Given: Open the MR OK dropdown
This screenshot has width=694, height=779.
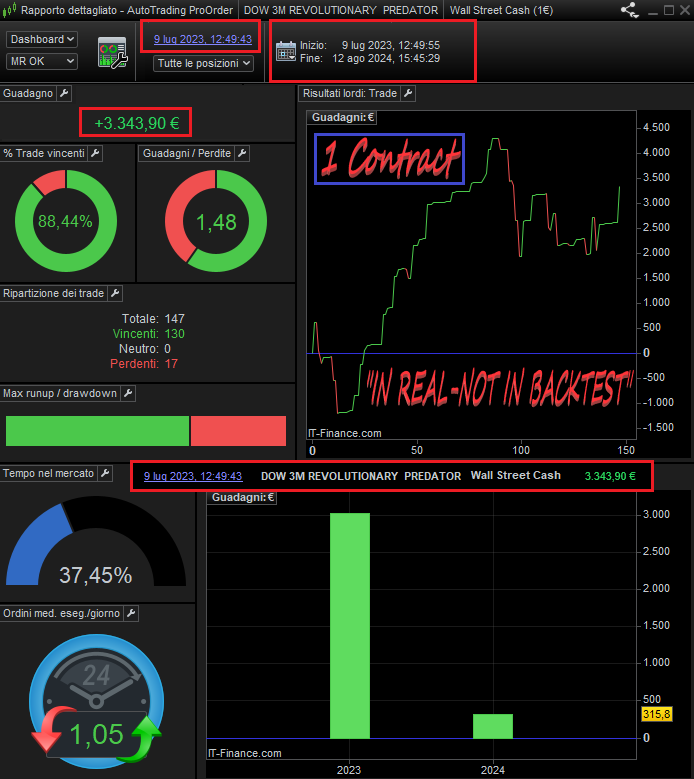Looking at the screenshot, I should pyautogui.click(x=42, y=61).
